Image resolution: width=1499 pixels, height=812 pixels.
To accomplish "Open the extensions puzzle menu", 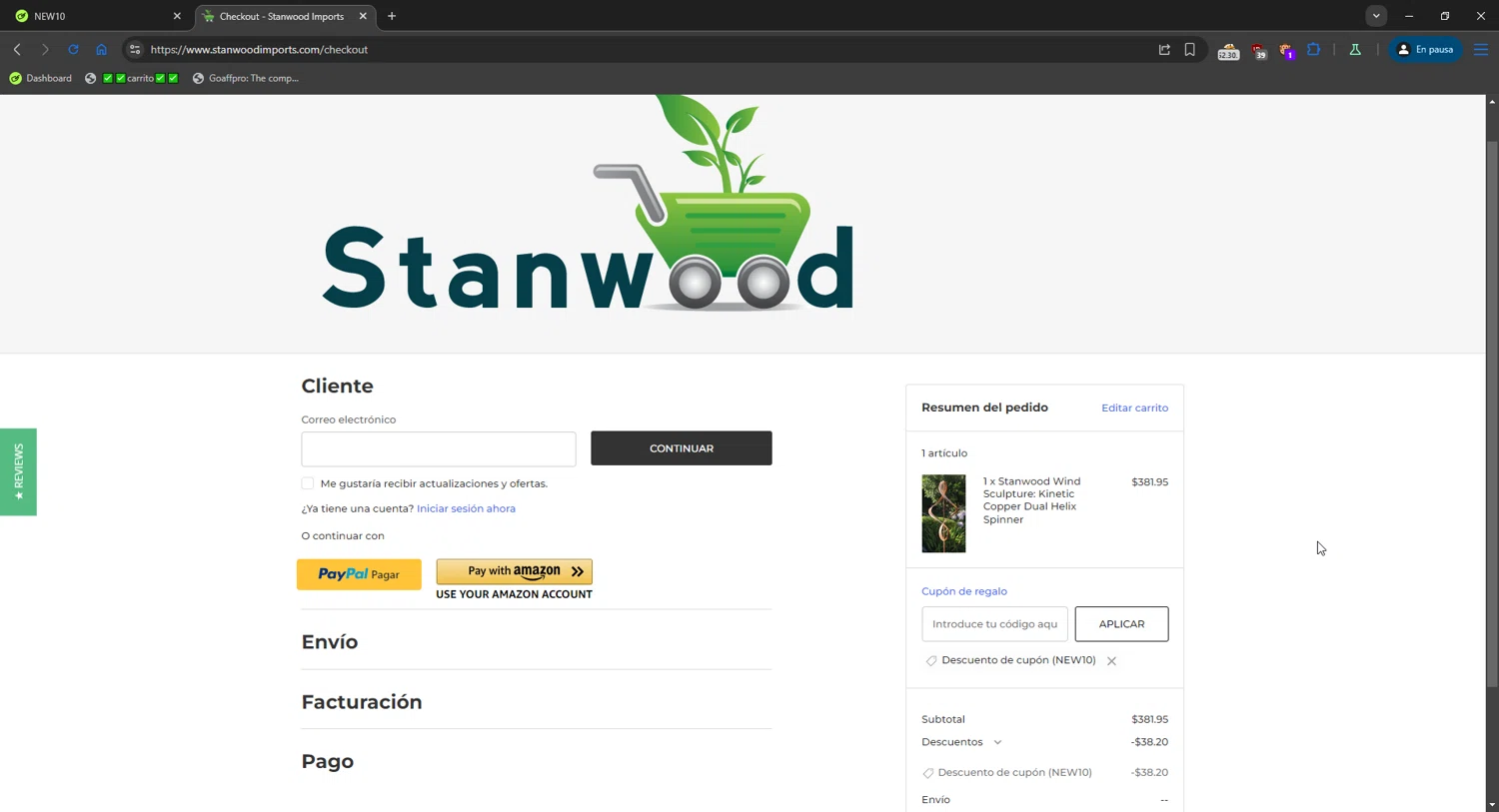I will pyautogui.click(x=1313, y=49).
